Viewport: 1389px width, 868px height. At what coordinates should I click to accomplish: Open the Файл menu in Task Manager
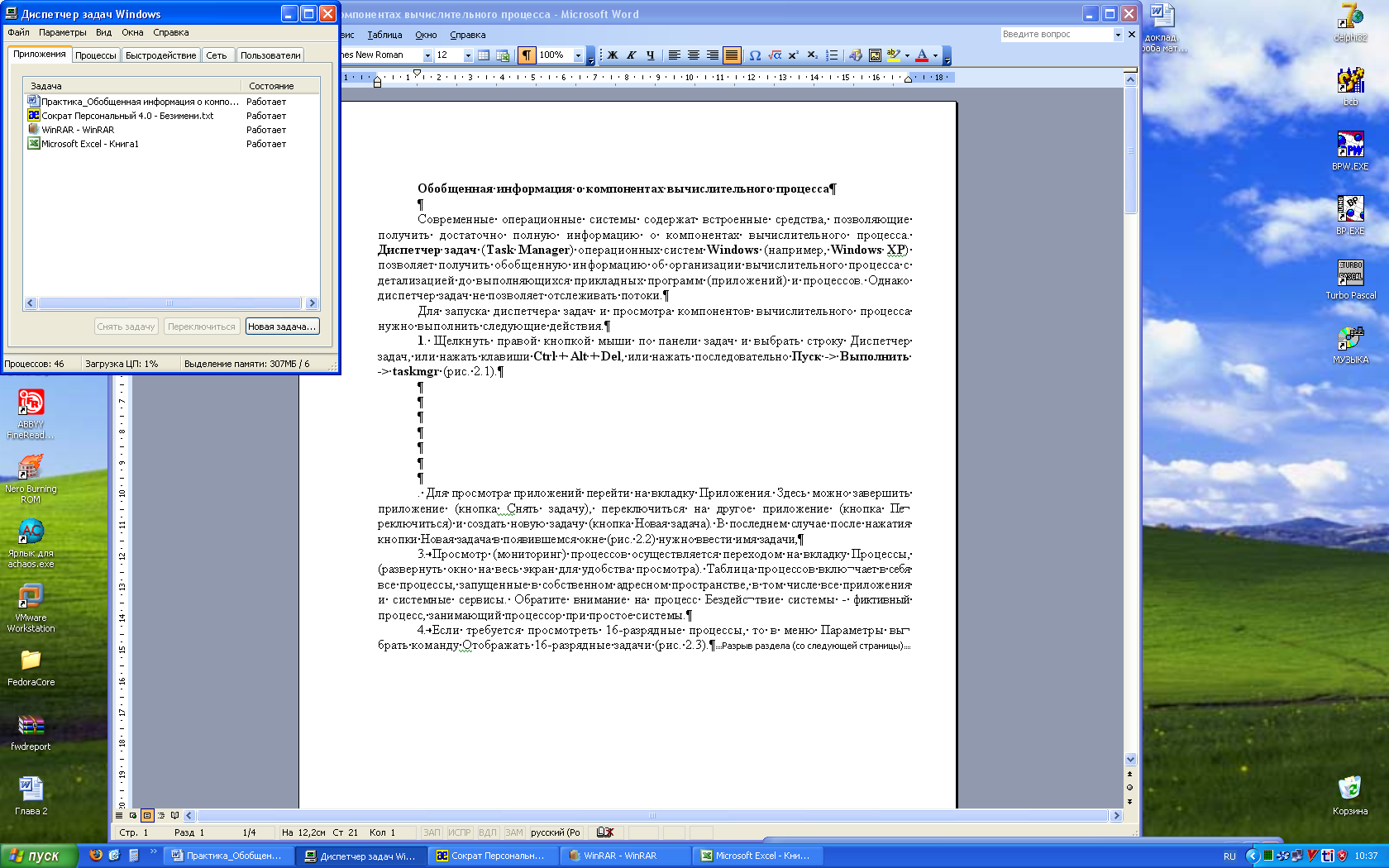tap(18, 32)
